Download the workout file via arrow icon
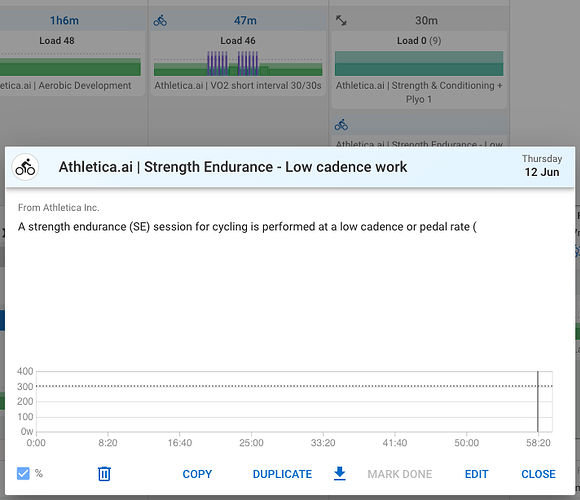580x500 pixels. [340, 474]
